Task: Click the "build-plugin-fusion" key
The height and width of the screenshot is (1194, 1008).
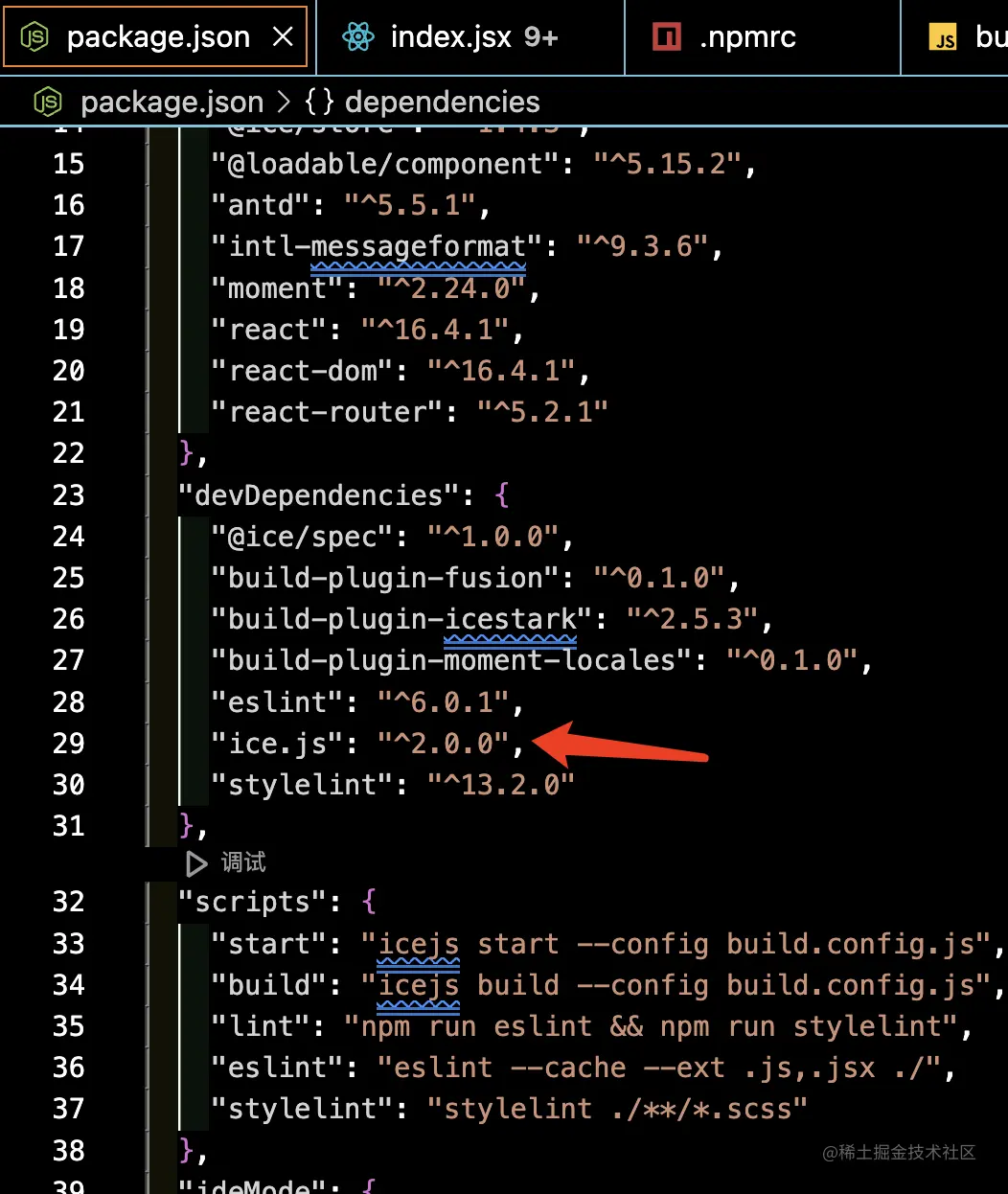Action: [384, 578]
